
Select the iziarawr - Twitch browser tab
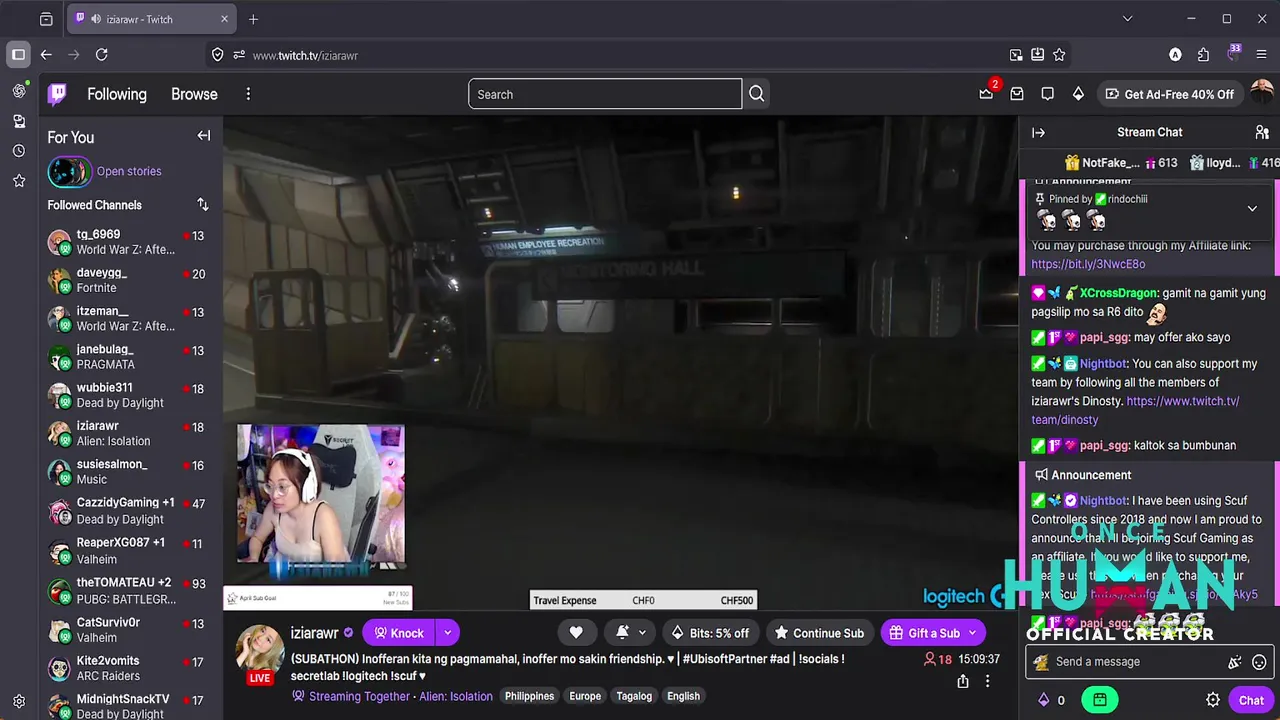coord(152,19)
